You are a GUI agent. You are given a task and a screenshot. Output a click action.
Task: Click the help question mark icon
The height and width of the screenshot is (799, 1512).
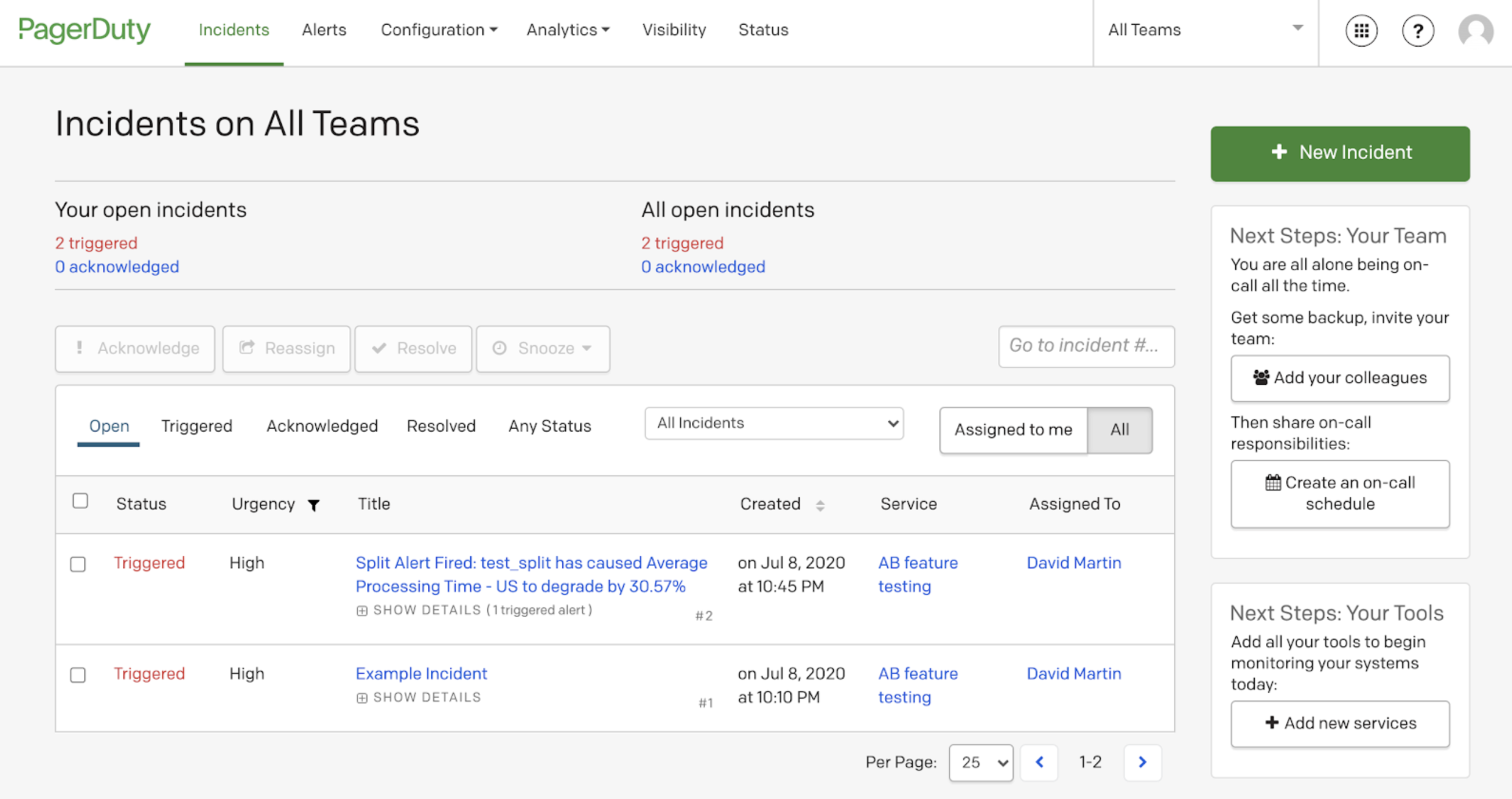[x=1417, y=30]
